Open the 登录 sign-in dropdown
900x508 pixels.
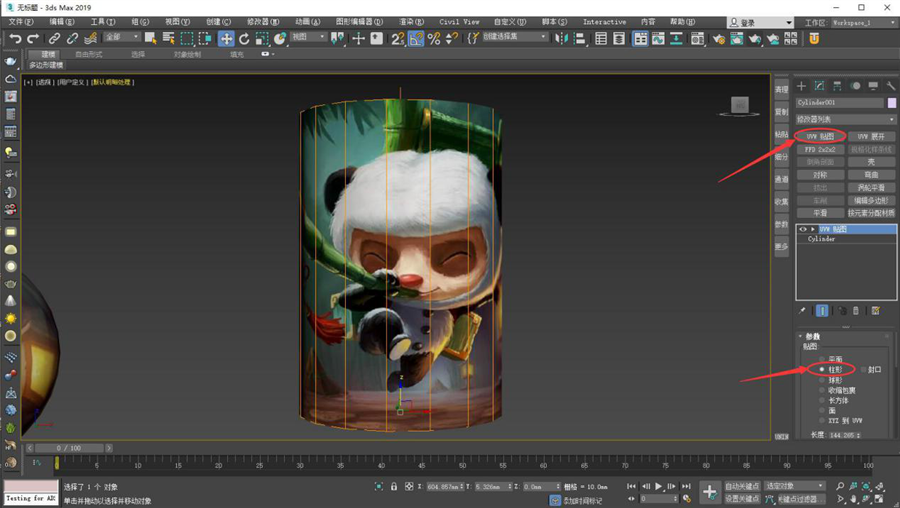pos(760,22)
